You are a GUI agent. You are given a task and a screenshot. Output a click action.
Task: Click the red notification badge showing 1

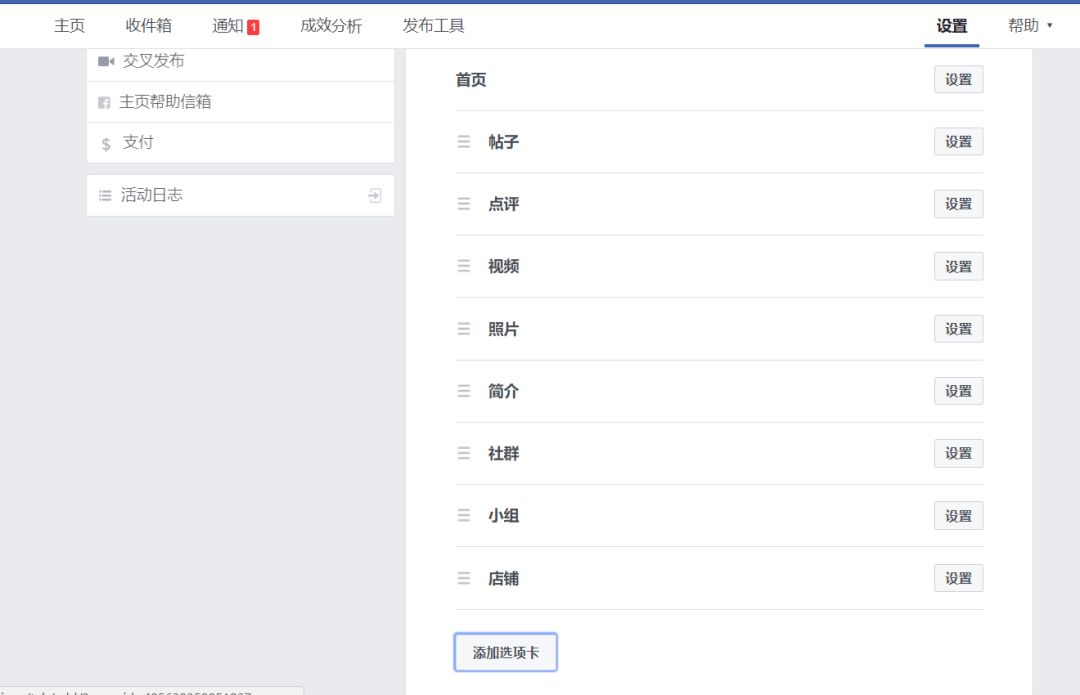tap(255, 26)
